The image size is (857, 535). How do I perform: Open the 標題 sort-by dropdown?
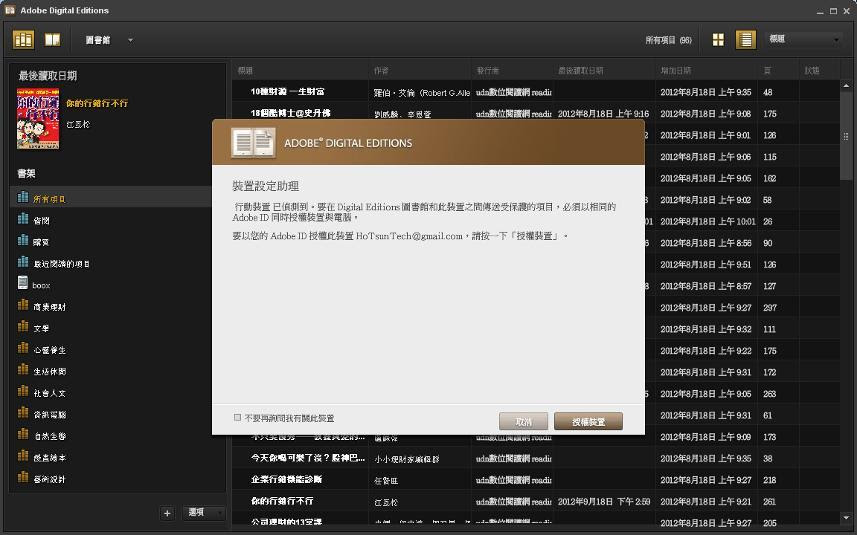point(804,39)
